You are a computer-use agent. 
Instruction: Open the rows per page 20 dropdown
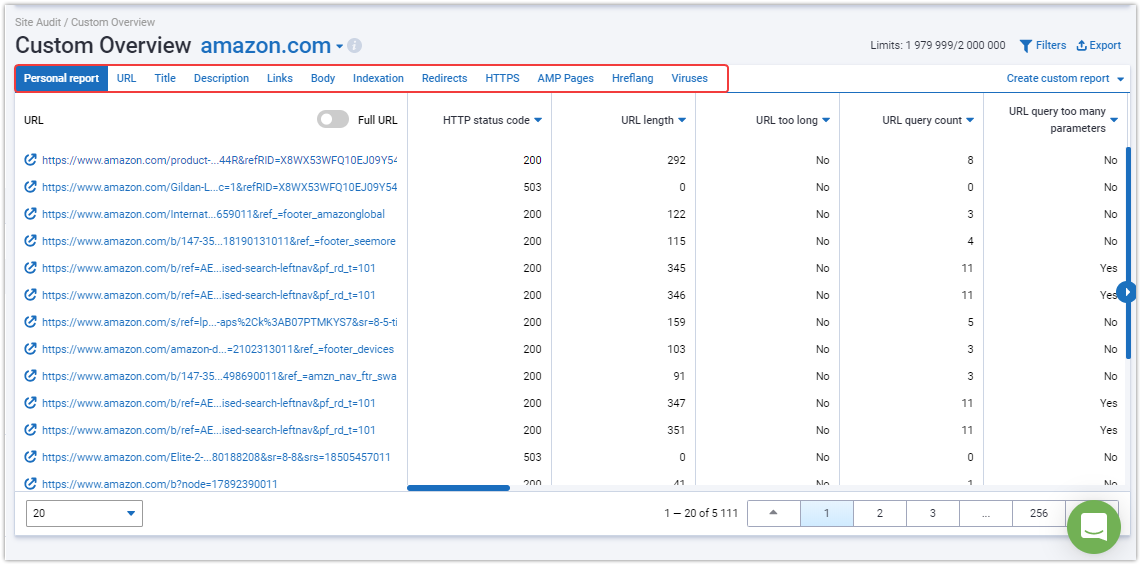[x=84, y=513]
